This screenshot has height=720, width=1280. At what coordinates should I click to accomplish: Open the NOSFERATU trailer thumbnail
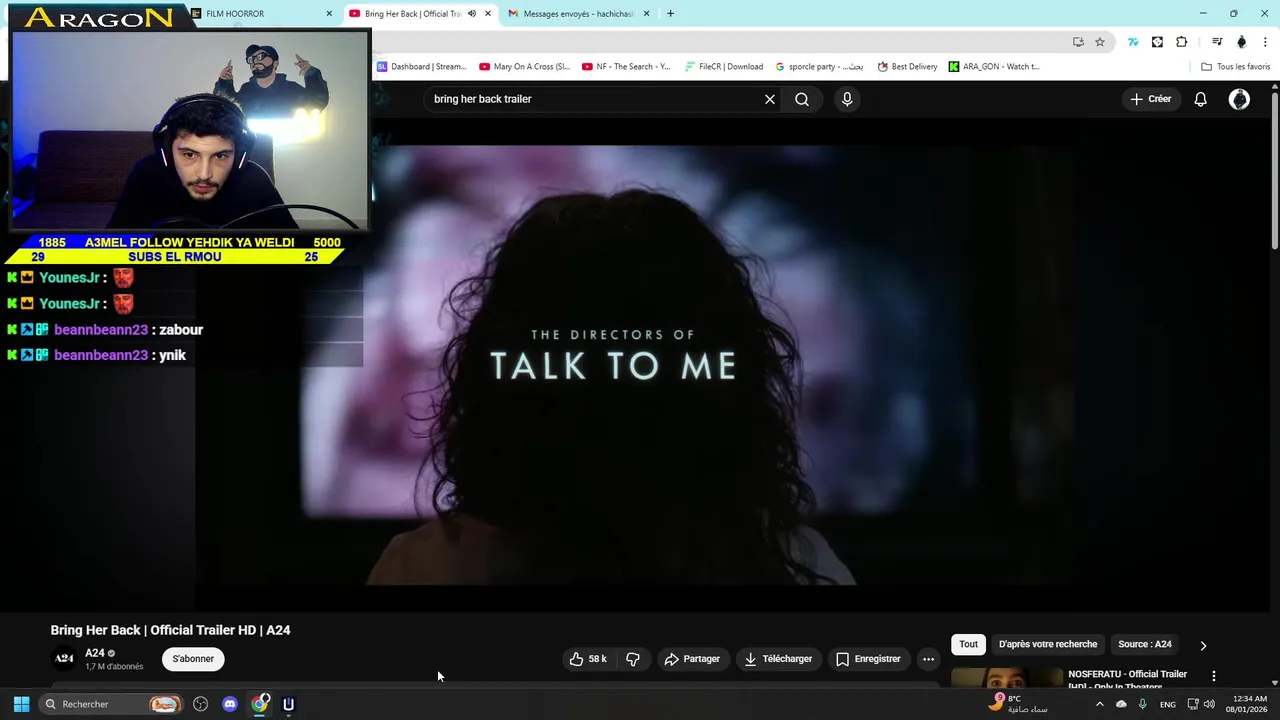[1007, 678]
